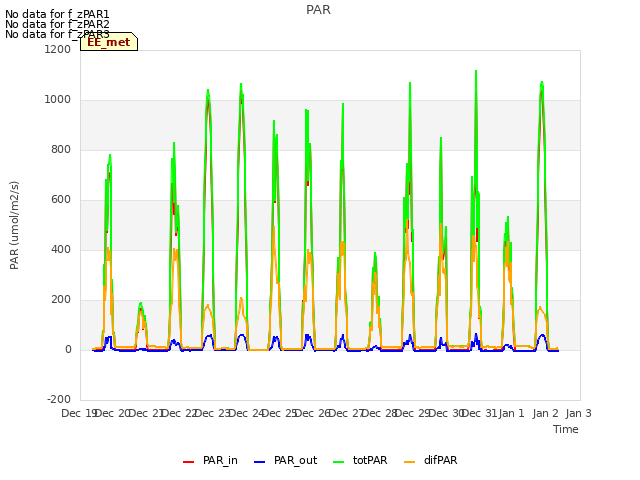Click the 'No data for f_zPAR2' message
Viewport: 640px width, 480px height.
click(57, 24)
